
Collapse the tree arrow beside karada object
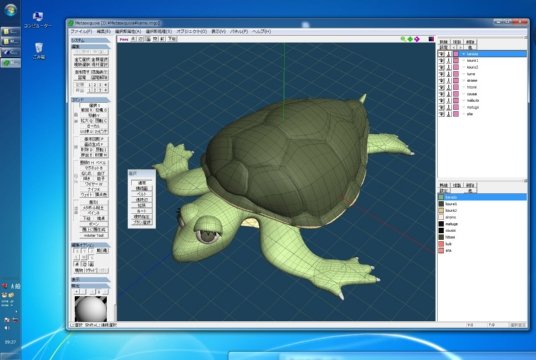pyautogui.click(x=463, y=54)
